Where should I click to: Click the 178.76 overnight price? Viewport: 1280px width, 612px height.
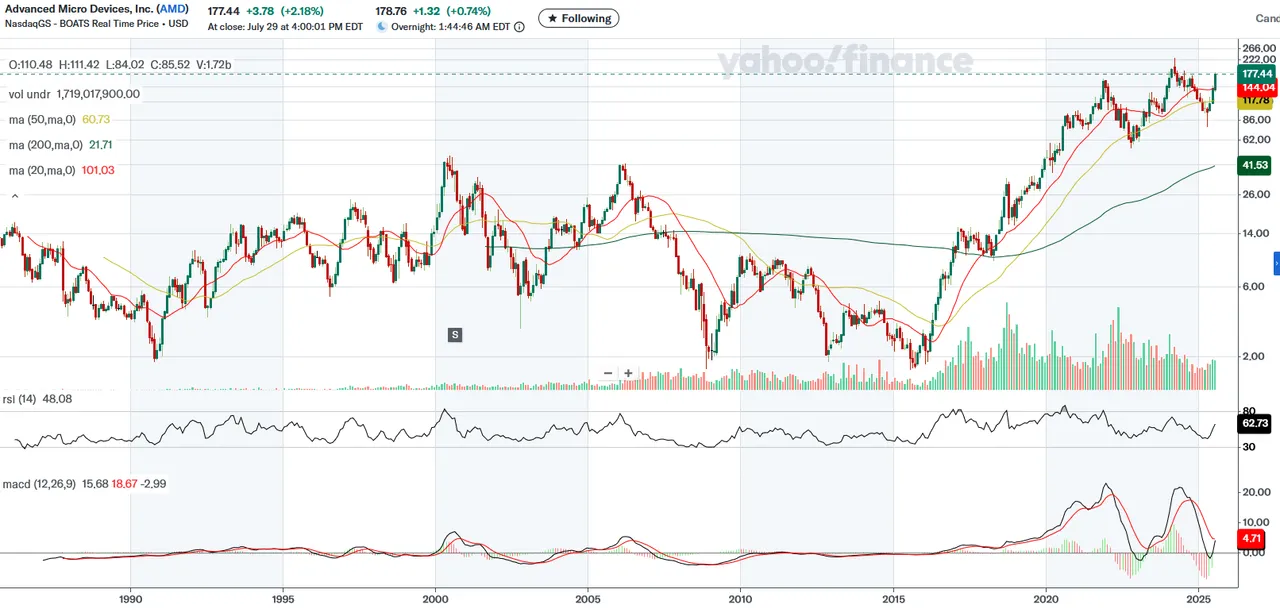(x=392, y=10)
